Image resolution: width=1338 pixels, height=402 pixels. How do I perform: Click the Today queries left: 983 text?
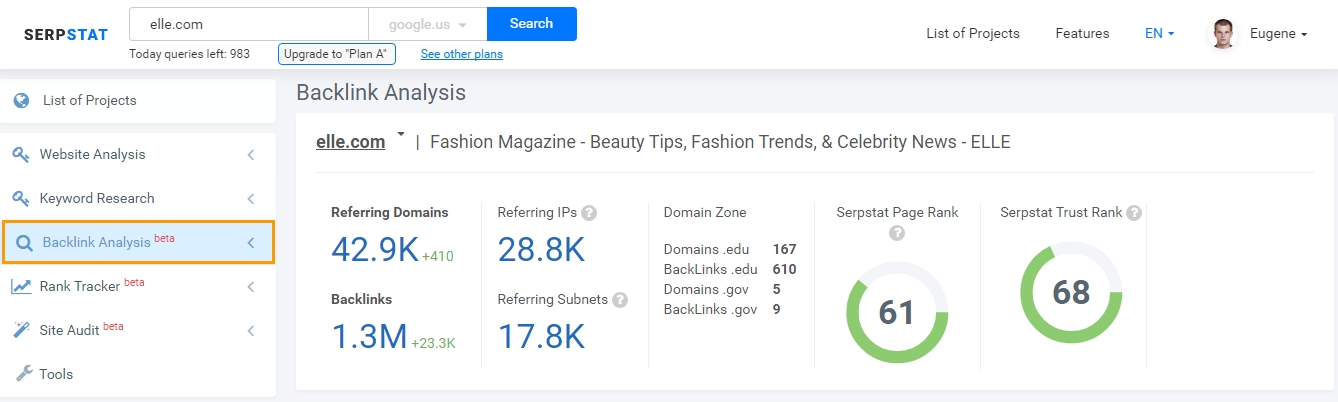(190, 54)
